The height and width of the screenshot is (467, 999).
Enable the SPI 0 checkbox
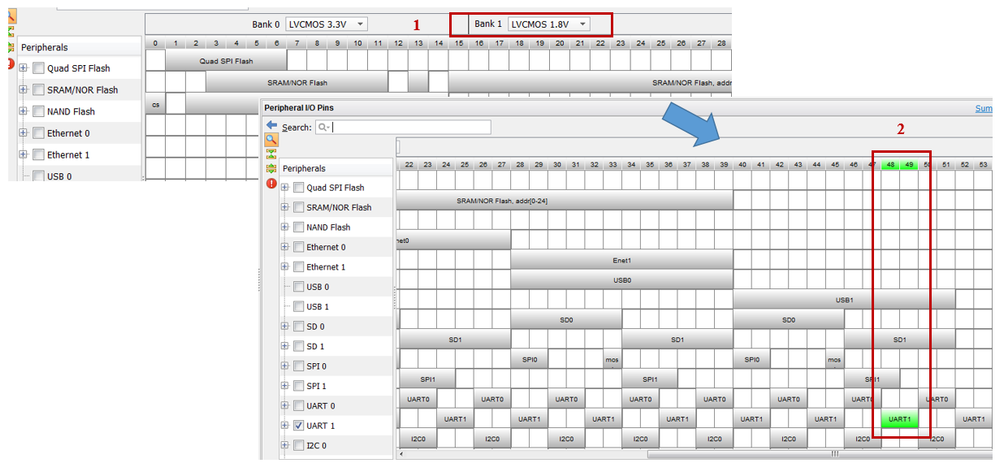(298, 366)
